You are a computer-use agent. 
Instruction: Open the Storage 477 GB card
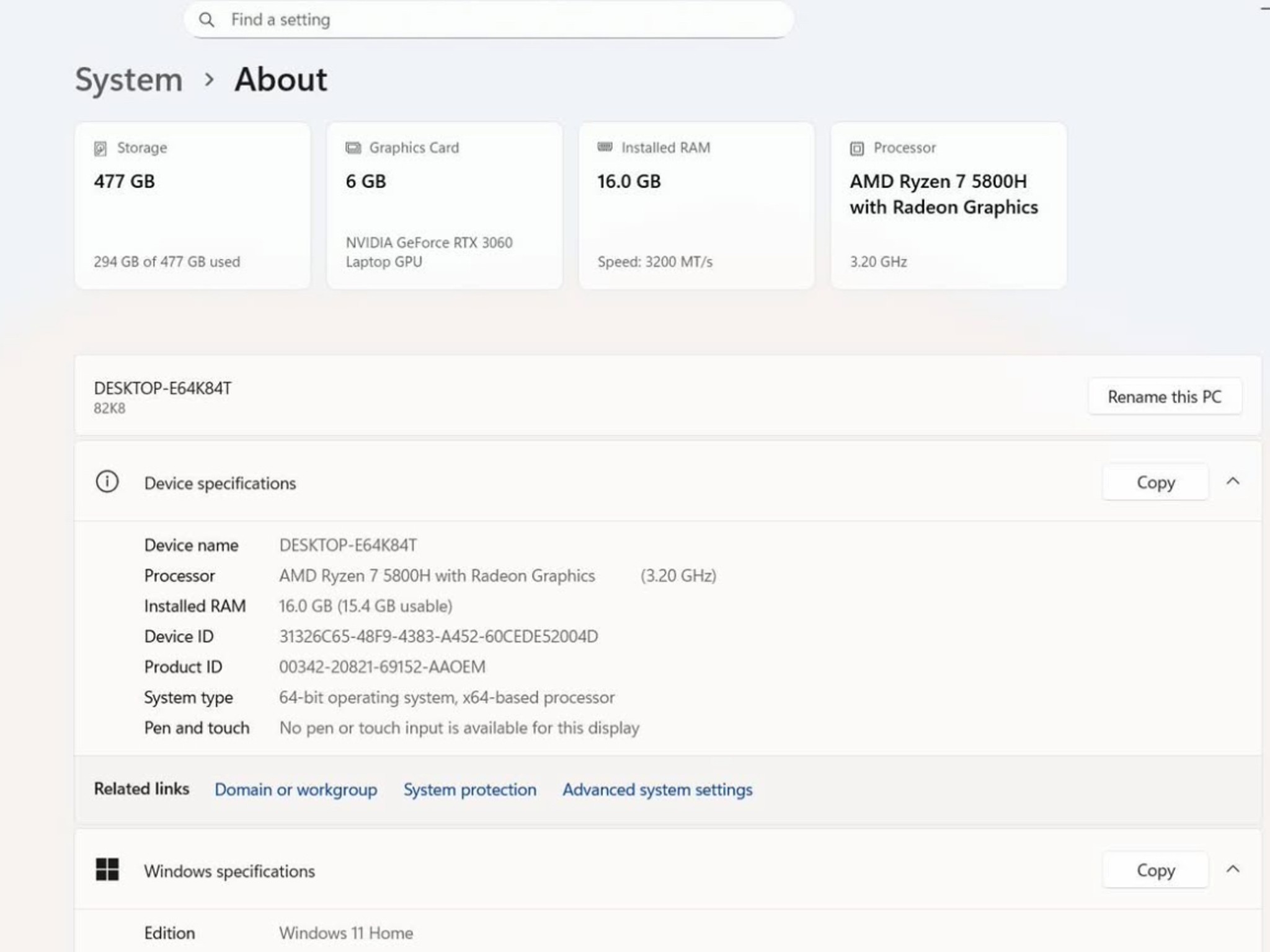192,205
